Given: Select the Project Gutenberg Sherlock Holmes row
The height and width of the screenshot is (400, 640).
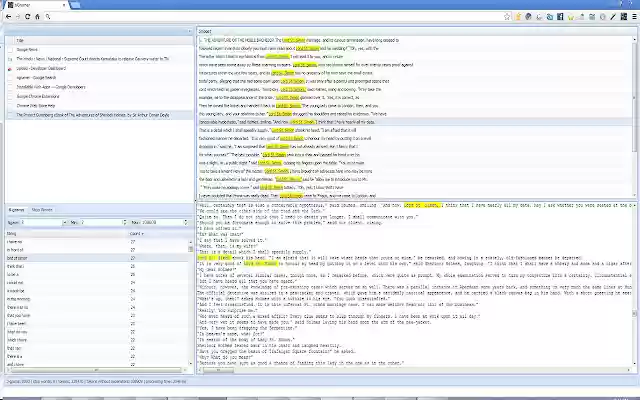Looking at the screenshot, I should click(x=99, y=115).
